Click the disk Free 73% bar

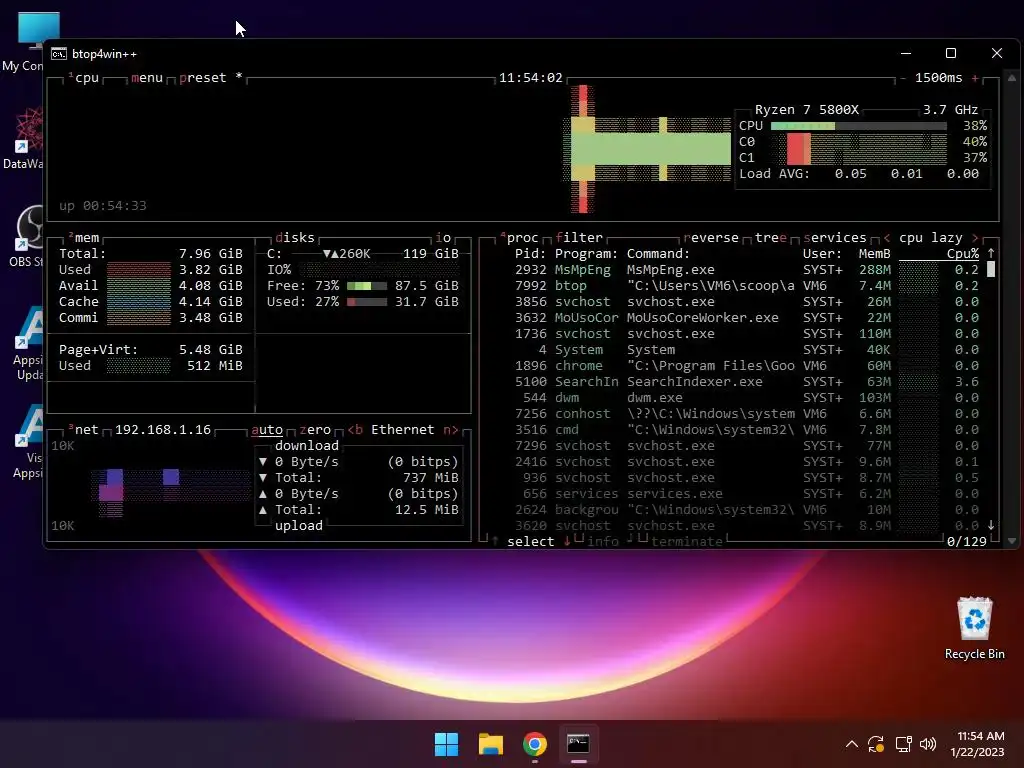coord(366,286)
